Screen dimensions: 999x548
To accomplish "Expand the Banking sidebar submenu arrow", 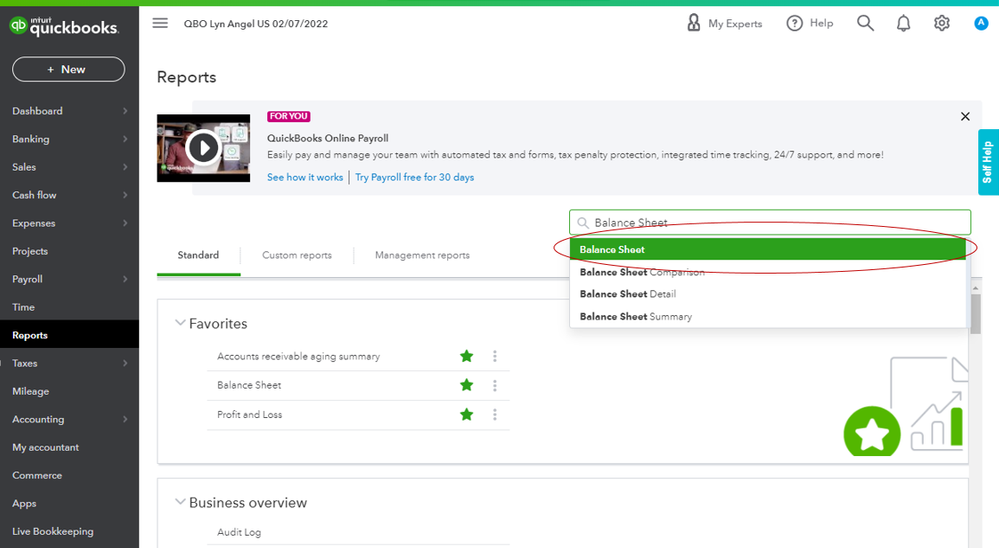I will click(125, 139).
